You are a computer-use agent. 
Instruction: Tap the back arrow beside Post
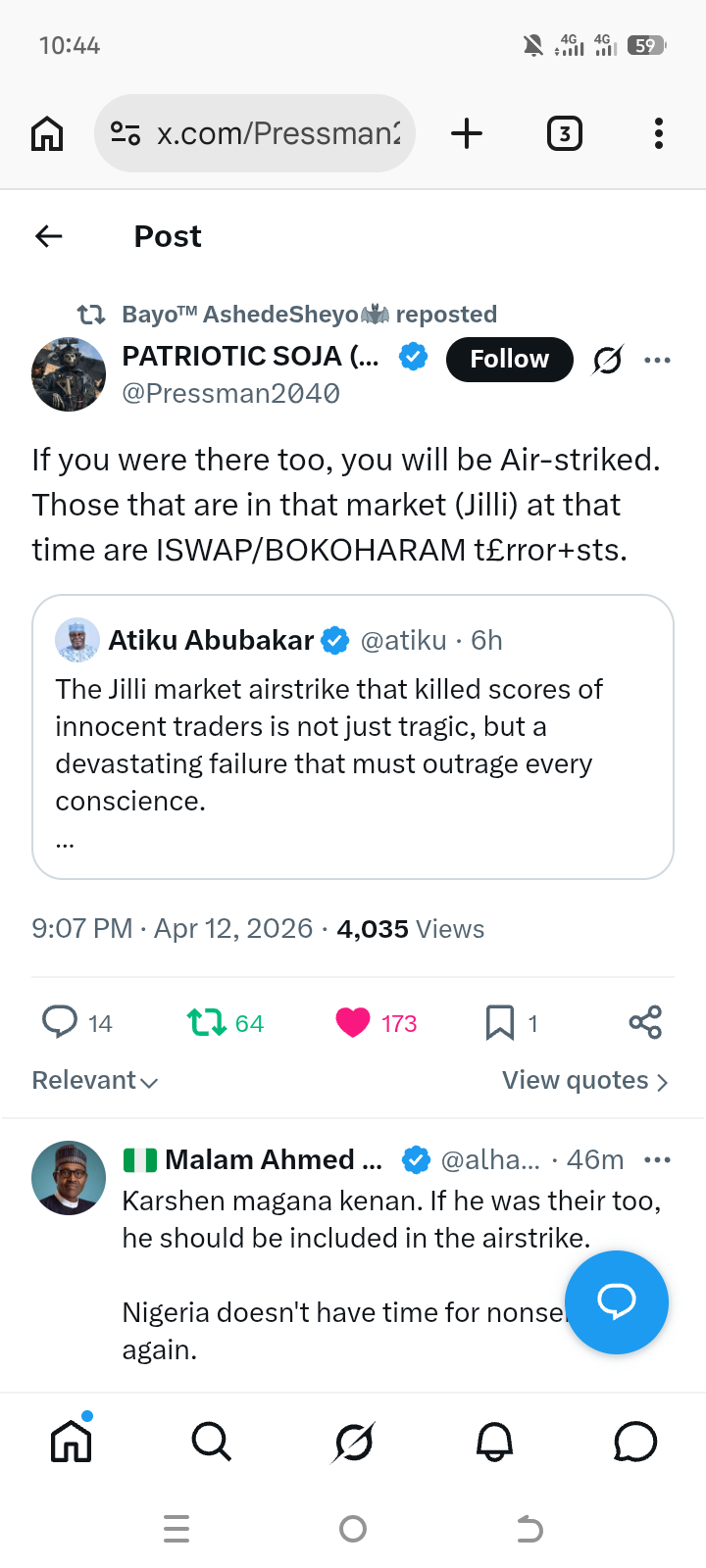click(x=48, y=236)
